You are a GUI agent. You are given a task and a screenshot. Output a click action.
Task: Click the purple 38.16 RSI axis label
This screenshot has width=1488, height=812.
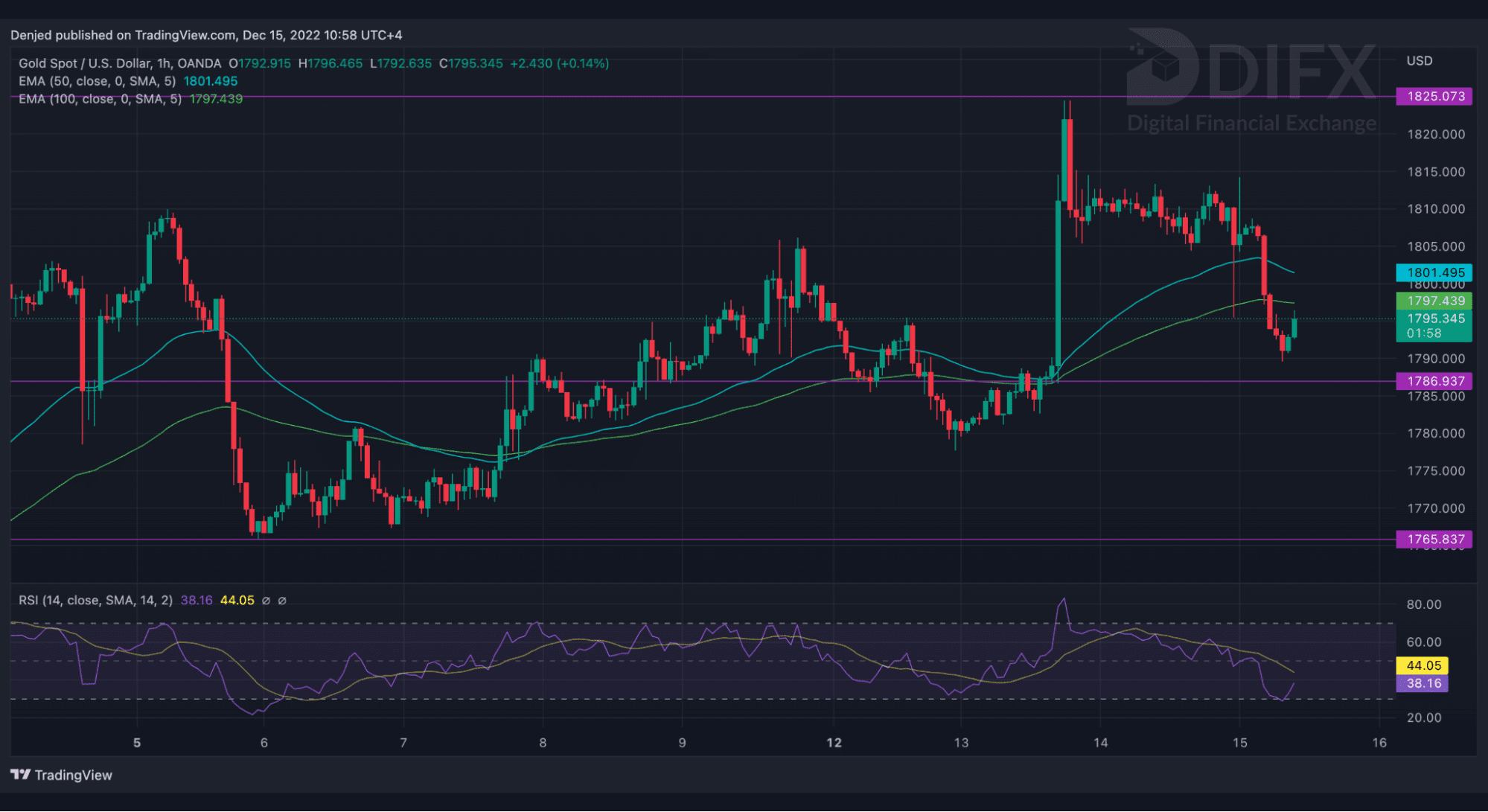(x=1422, y=683)
